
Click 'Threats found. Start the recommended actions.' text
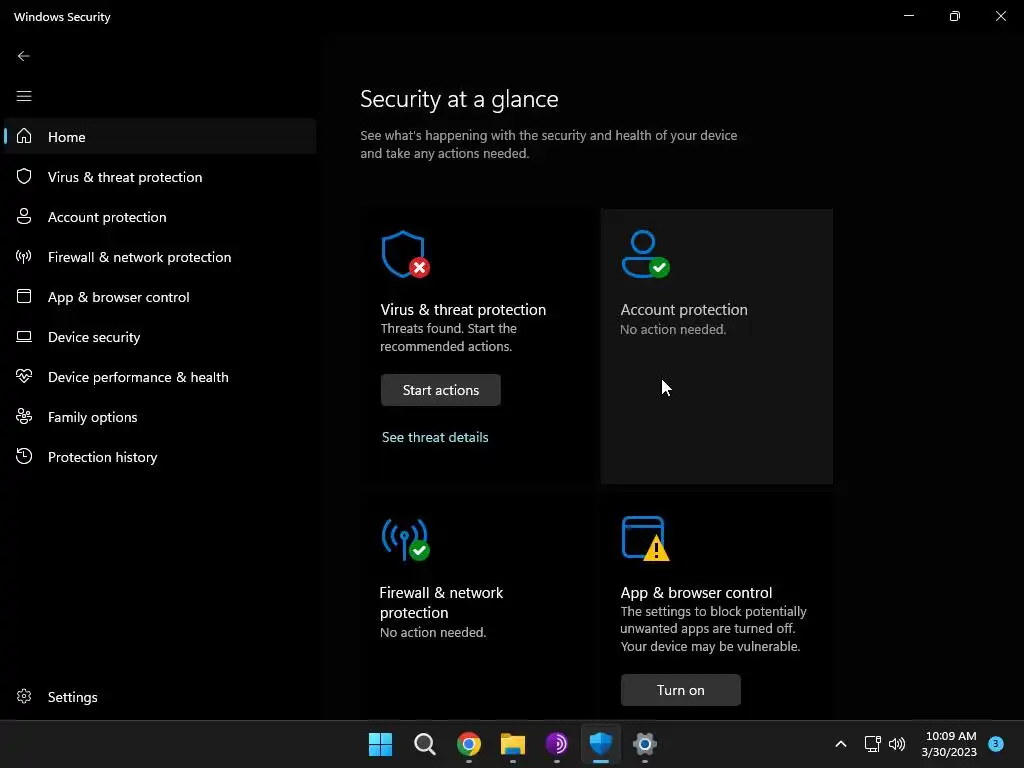(449, 337)
